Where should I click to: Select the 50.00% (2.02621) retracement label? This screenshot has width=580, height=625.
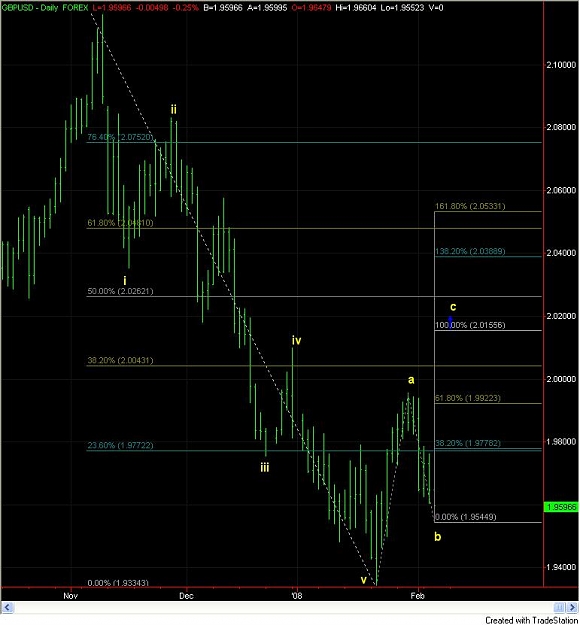(x=120, y=291)
